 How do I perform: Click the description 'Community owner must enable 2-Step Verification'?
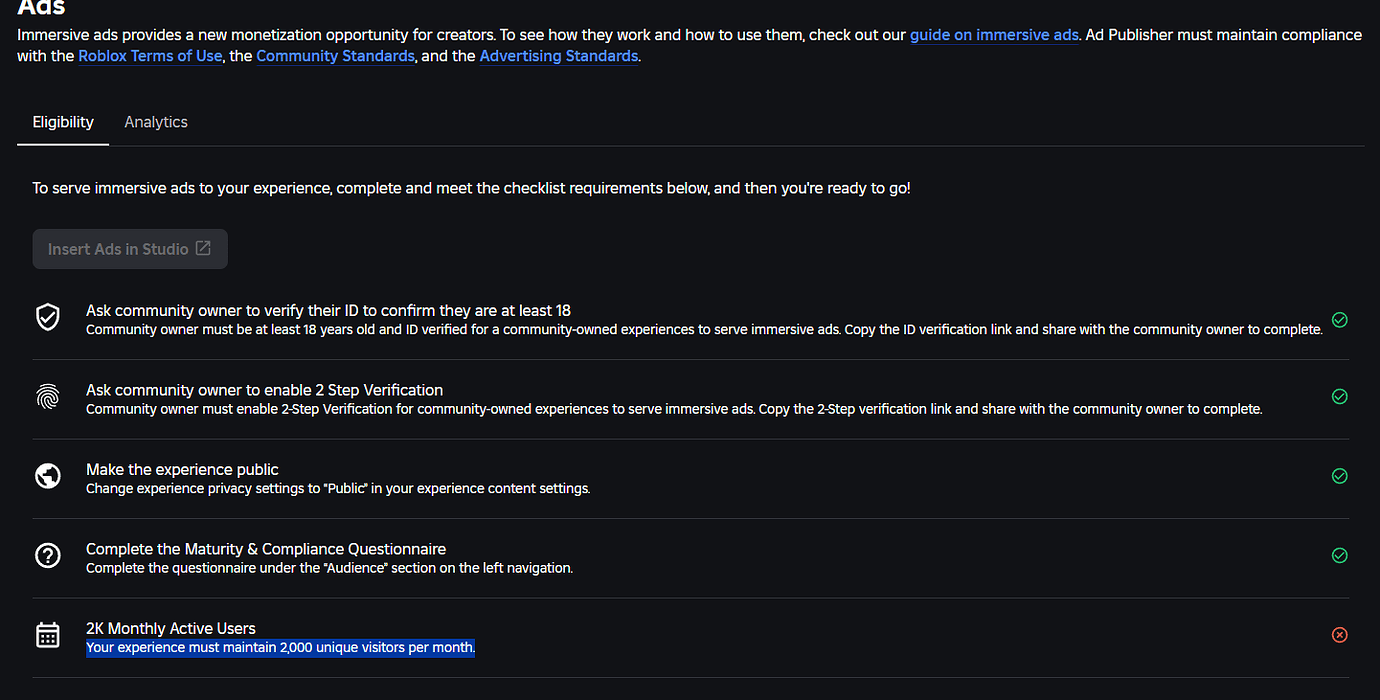674,409
